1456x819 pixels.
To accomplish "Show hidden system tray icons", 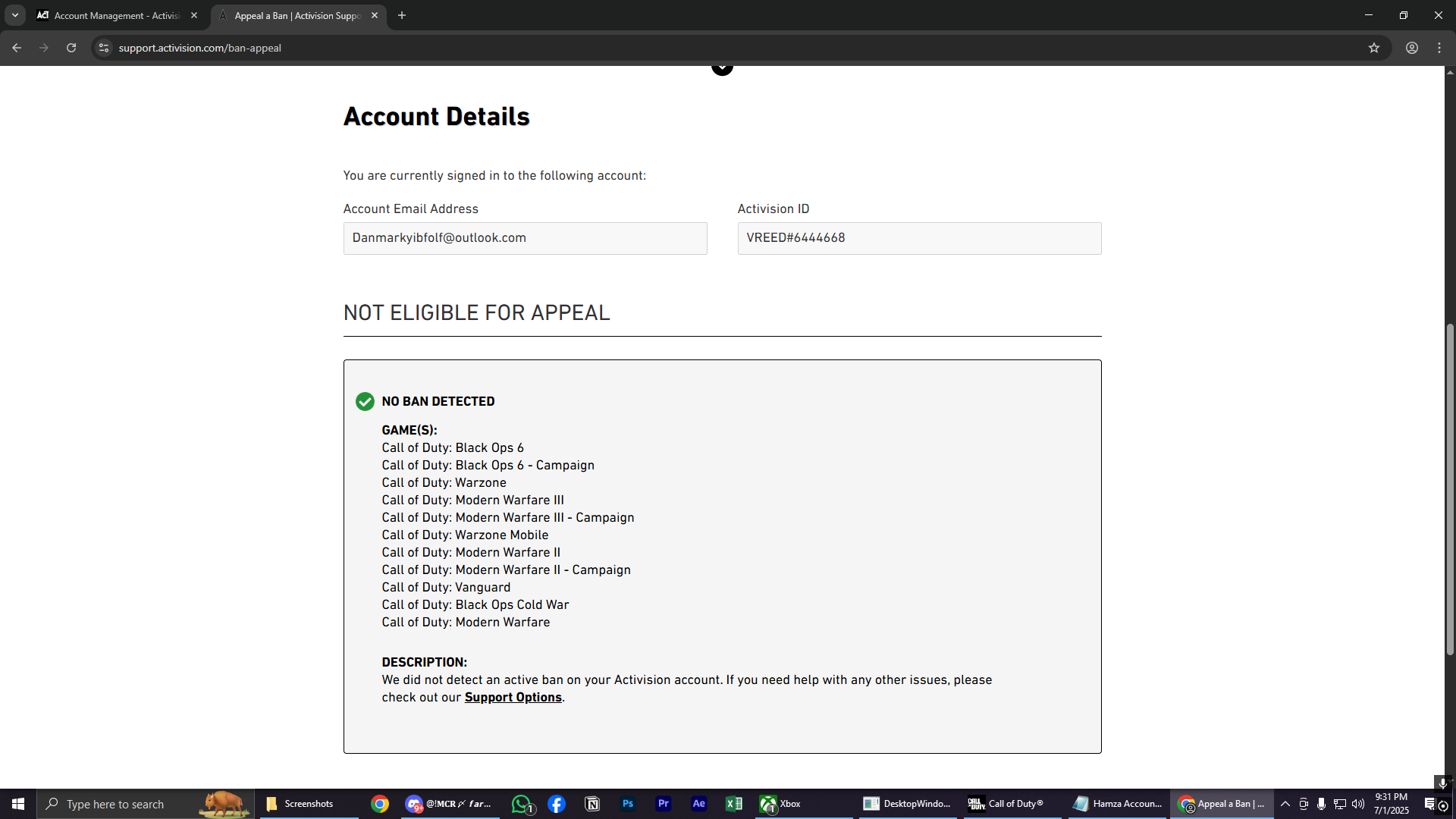I will click(1285, 804).
